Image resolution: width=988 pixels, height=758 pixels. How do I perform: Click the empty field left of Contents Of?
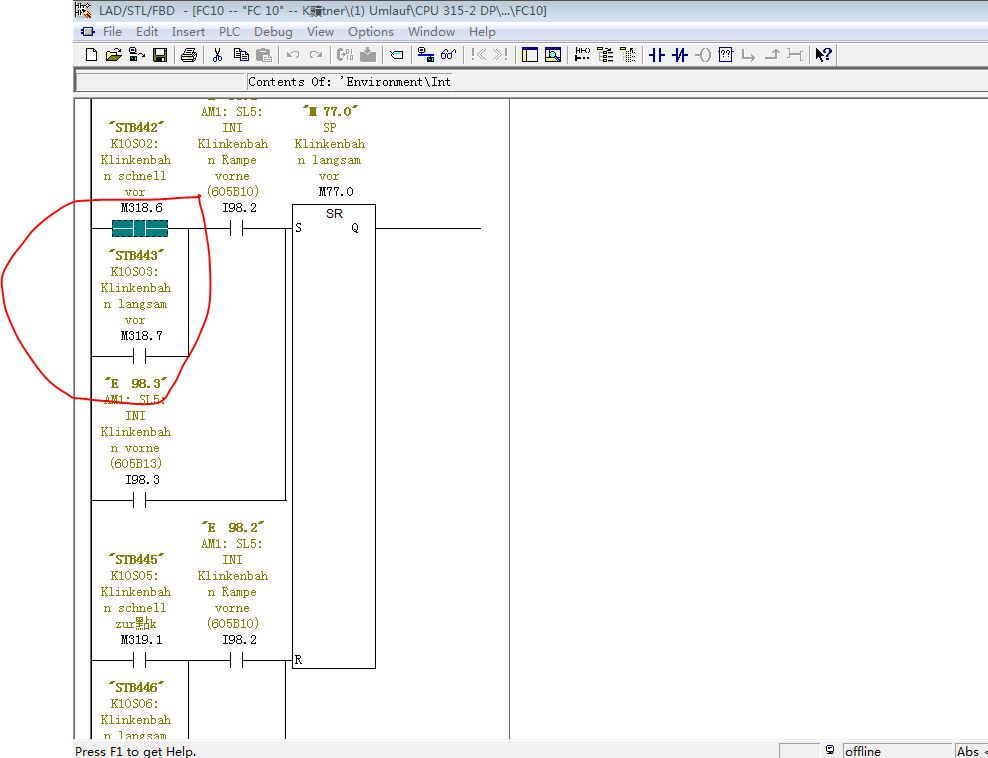(x=160, y=82)
